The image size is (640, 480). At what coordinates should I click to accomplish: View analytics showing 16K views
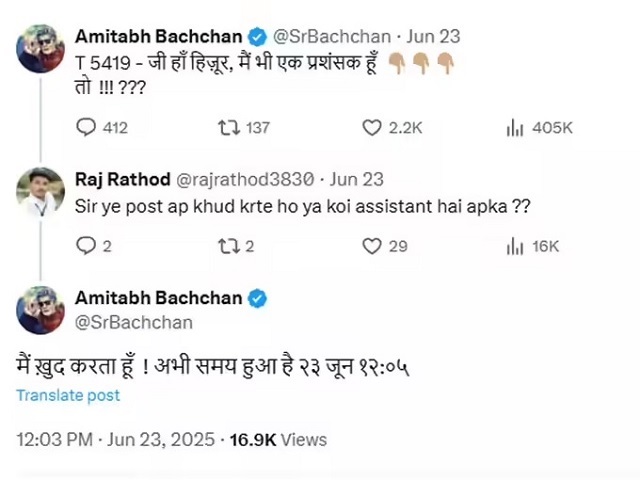point(516,246)
